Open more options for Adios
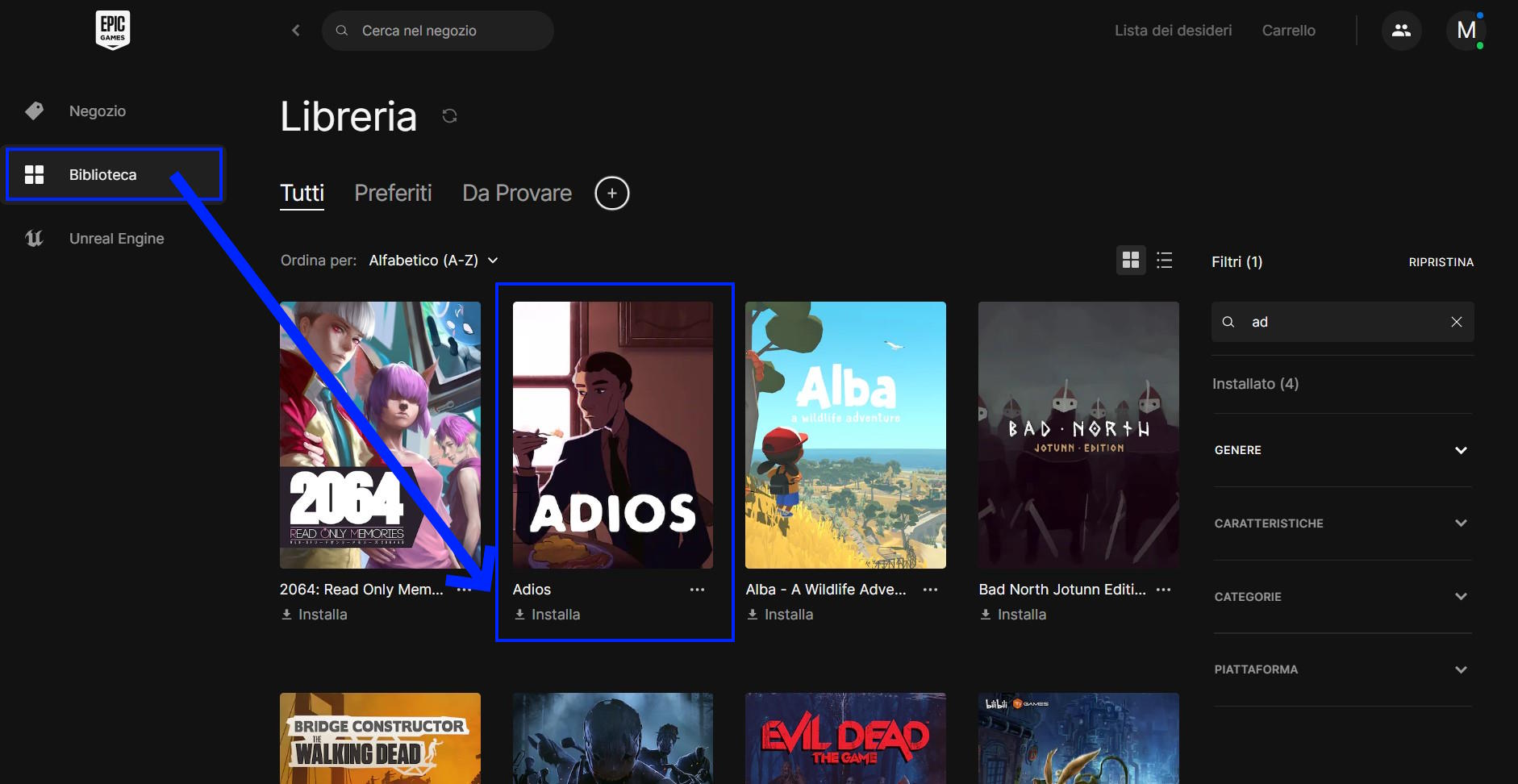This screenshot has height=784, width=1518. pyautogui.click(x=697, y=590)
